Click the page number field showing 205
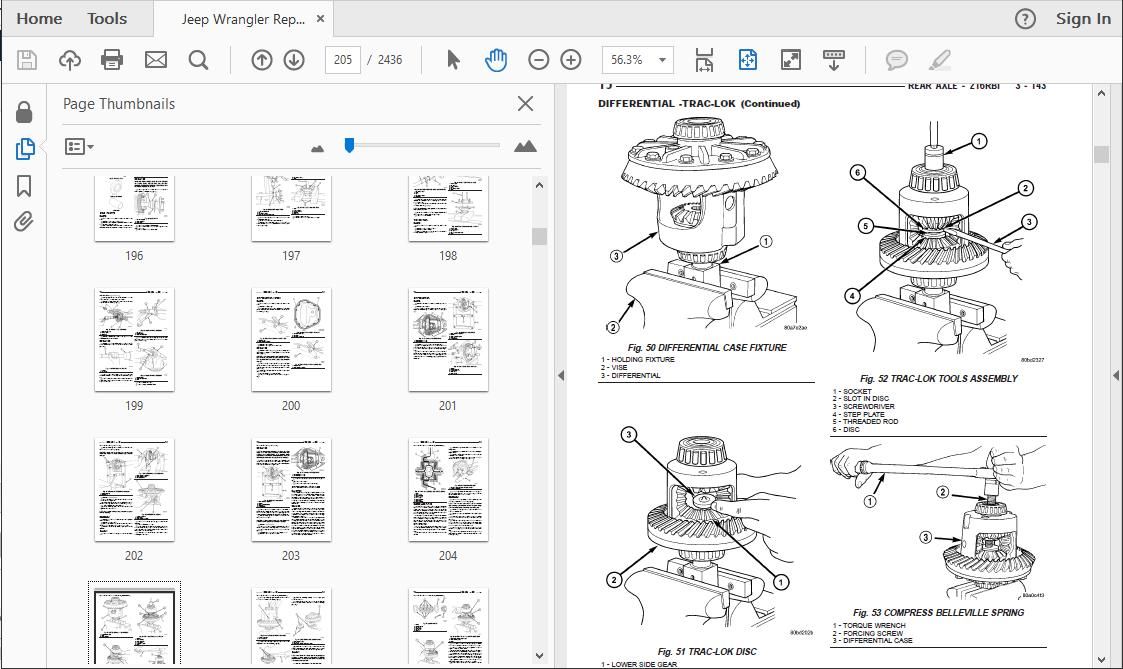 [x=343, y=59]
